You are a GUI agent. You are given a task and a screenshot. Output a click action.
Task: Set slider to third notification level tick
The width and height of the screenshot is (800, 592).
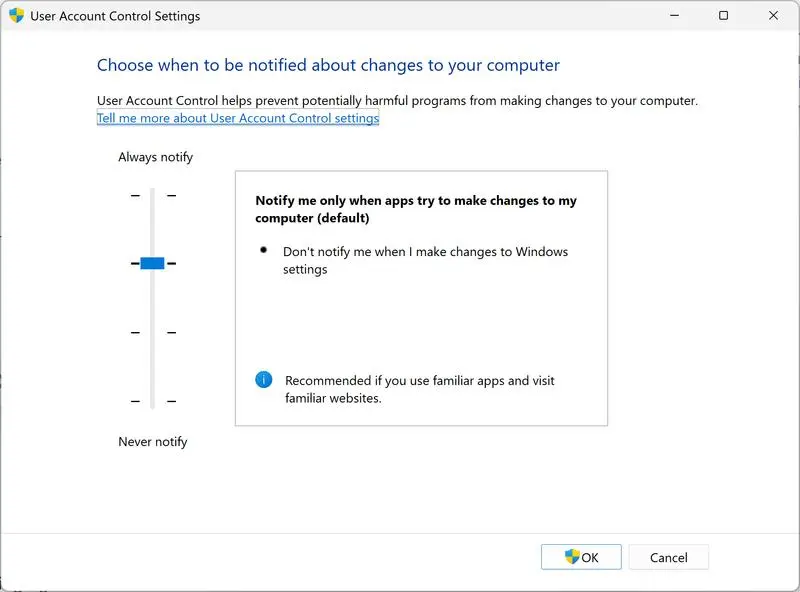pyautogui.click(x=153, y=332)
